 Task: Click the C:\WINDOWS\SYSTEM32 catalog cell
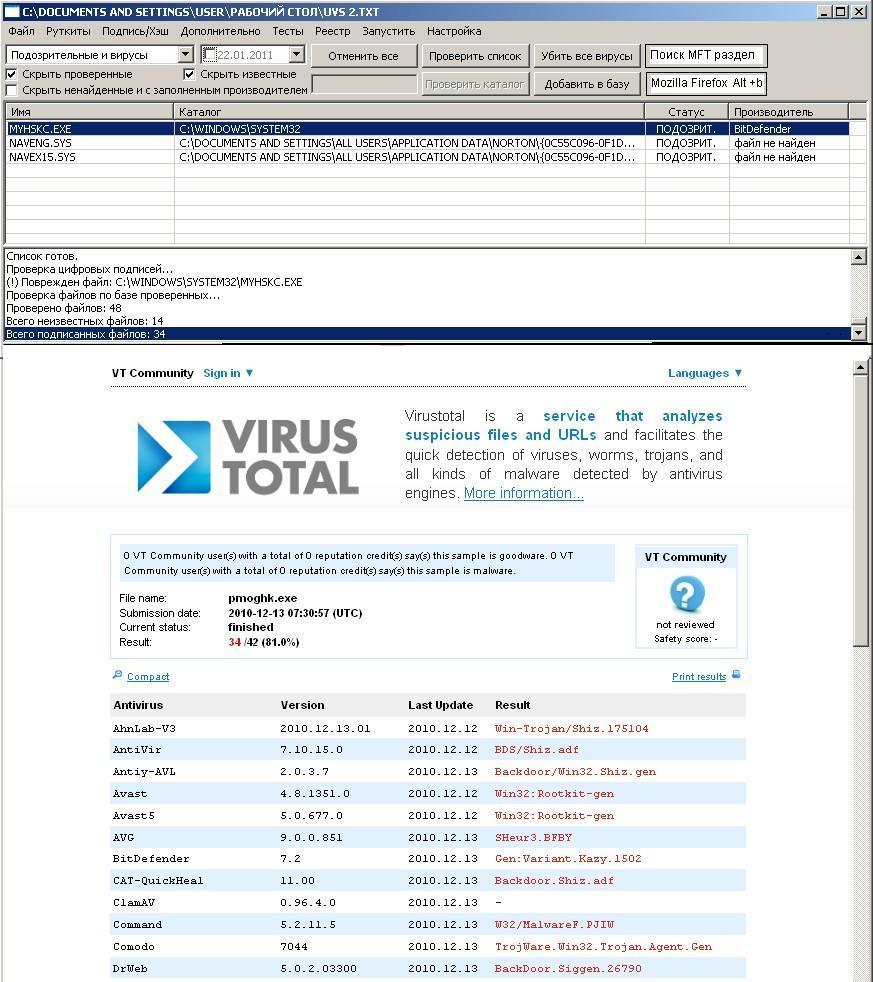[240, 128]
